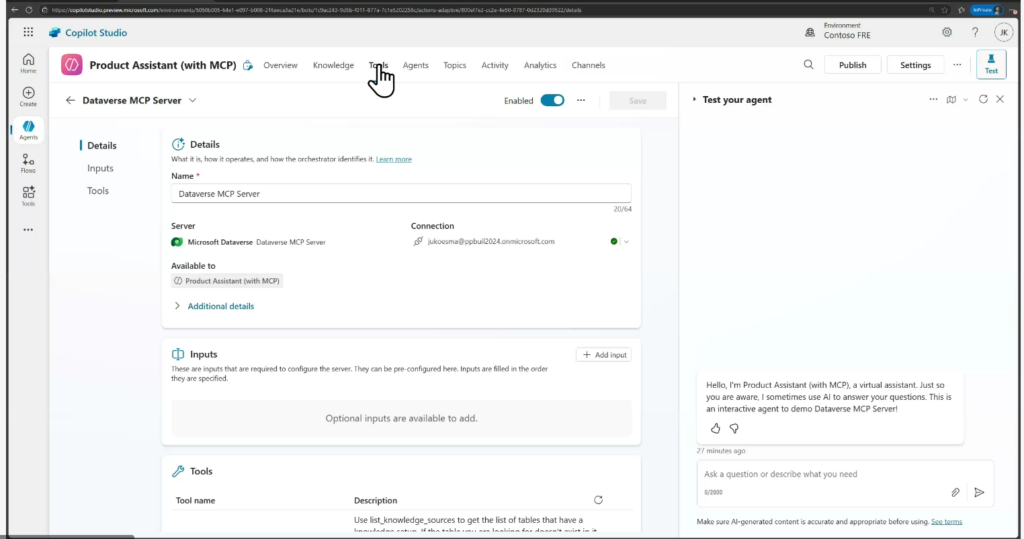Screen dimensions: 1024x539
Task: Switch to the Tools tab
Action: (378, 65)
